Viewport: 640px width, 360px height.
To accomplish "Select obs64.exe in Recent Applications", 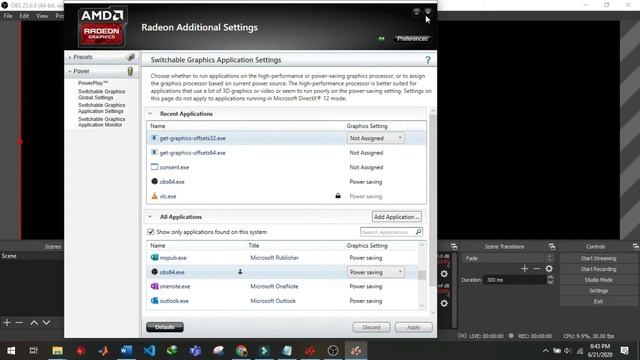I will pyautogui.click(x=286, y=182).
